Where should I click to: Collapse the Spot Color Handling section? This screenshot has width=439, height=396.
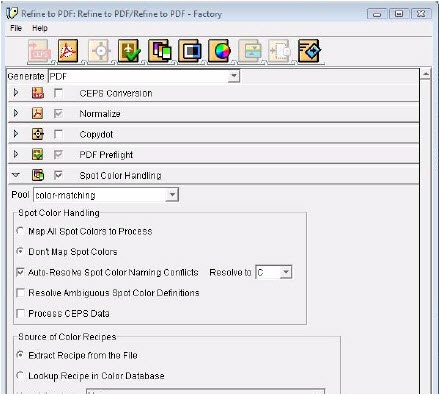click(16, 175)
